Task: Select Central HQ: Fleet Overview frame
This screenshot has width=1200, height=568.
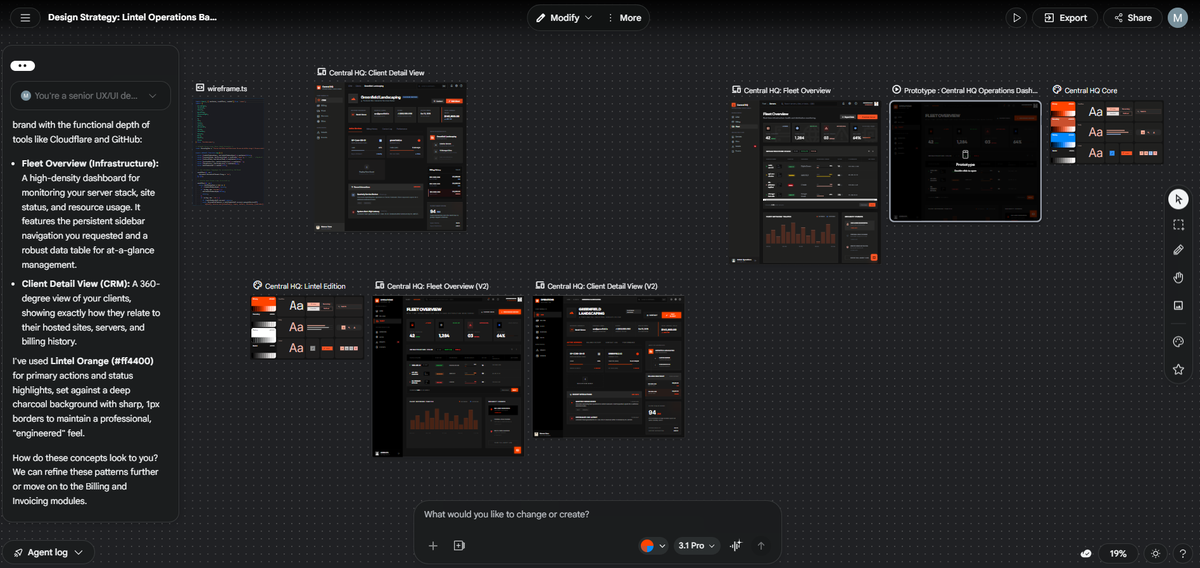Action: tap(805, 181)
